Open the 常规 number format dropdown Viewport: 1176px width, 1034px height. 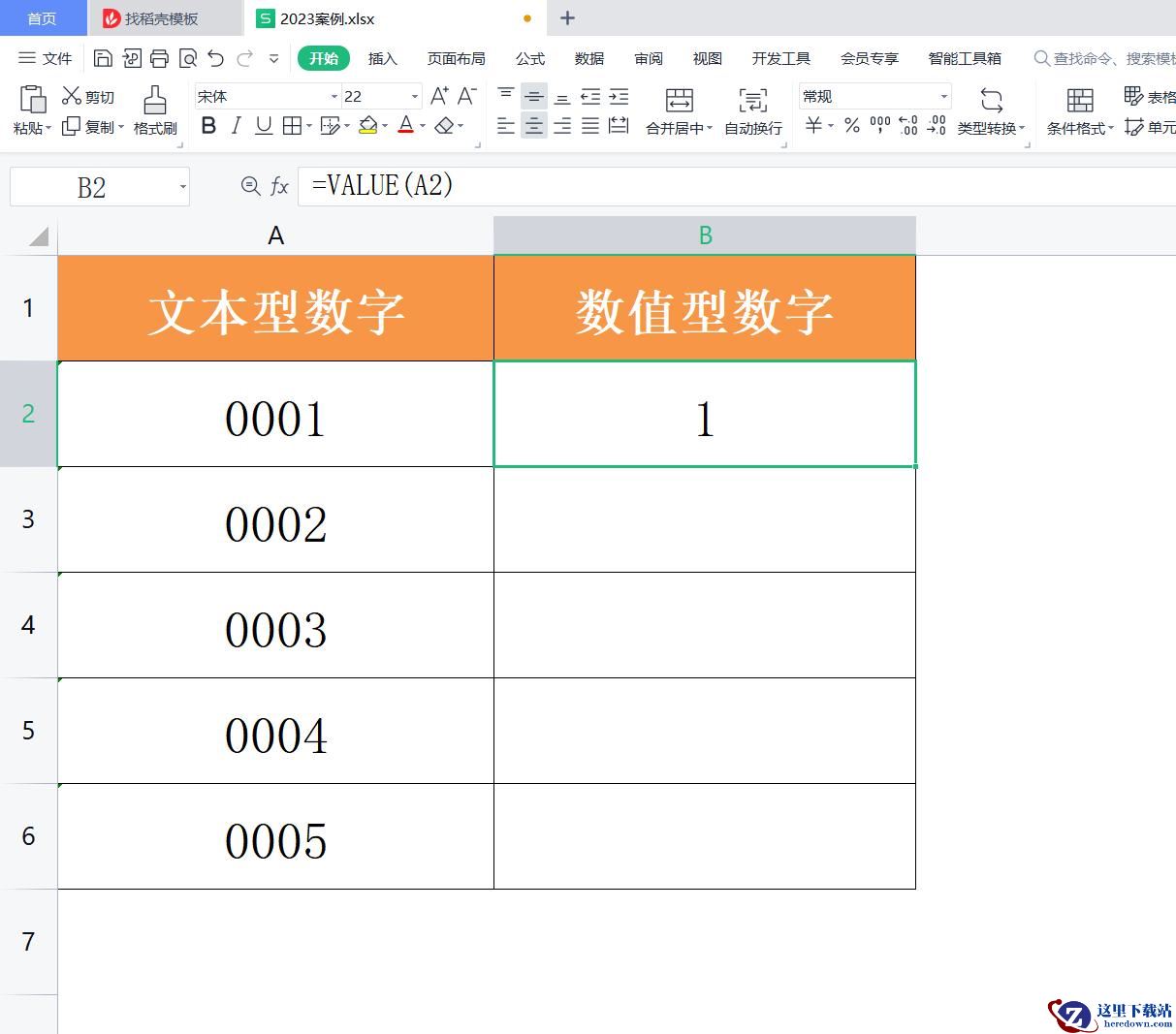click(x=943, y=96)
